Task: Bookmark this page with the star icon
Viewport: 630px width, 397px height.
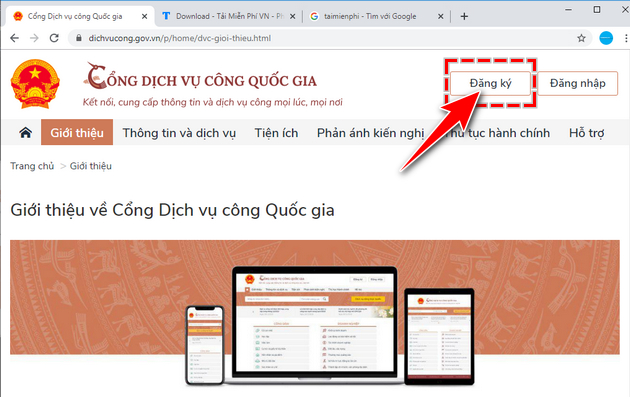Action: (581, 38)
